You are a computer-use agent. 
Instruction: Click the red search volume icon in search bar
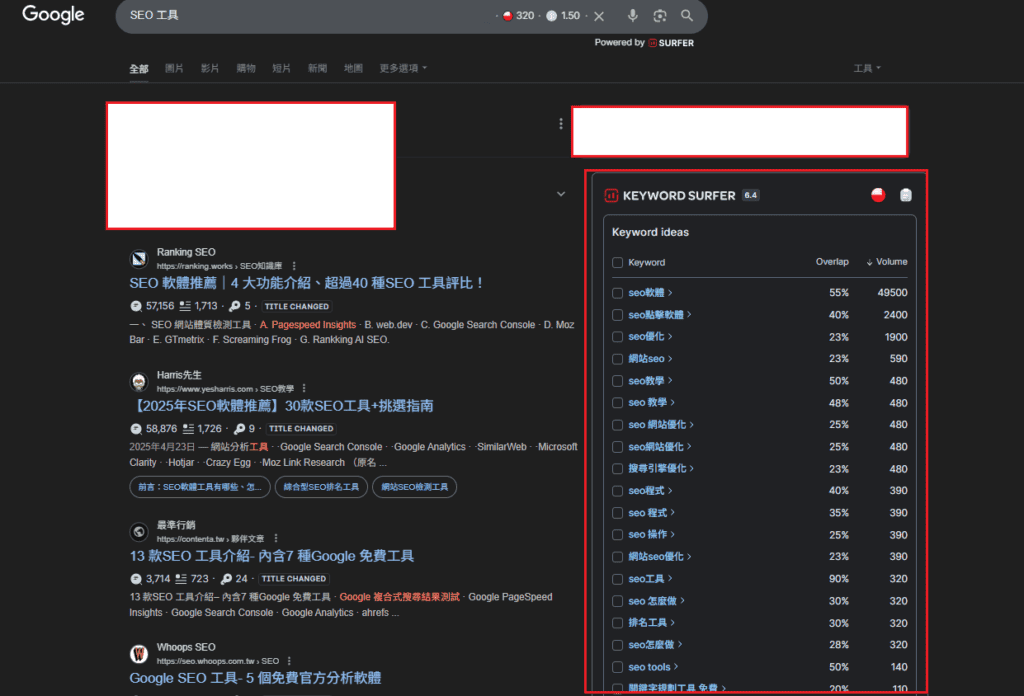(x=507, y=16)
